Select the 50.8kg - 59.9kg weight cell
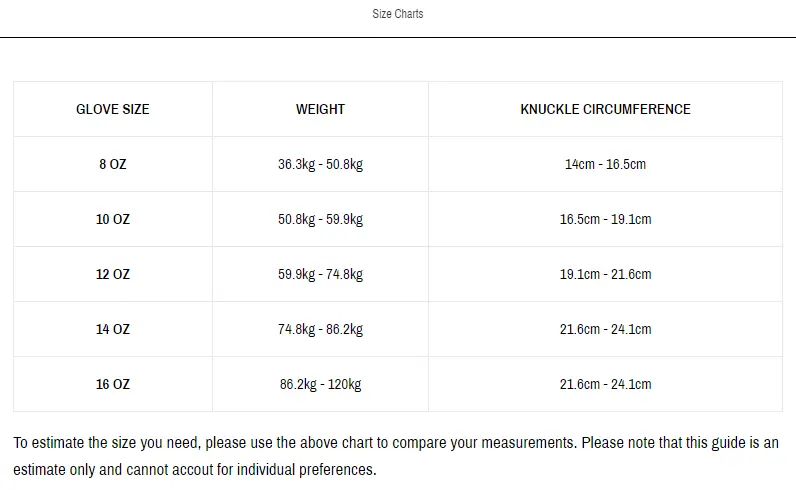This screenshot has height=490, width=796. tap(320, 219)
